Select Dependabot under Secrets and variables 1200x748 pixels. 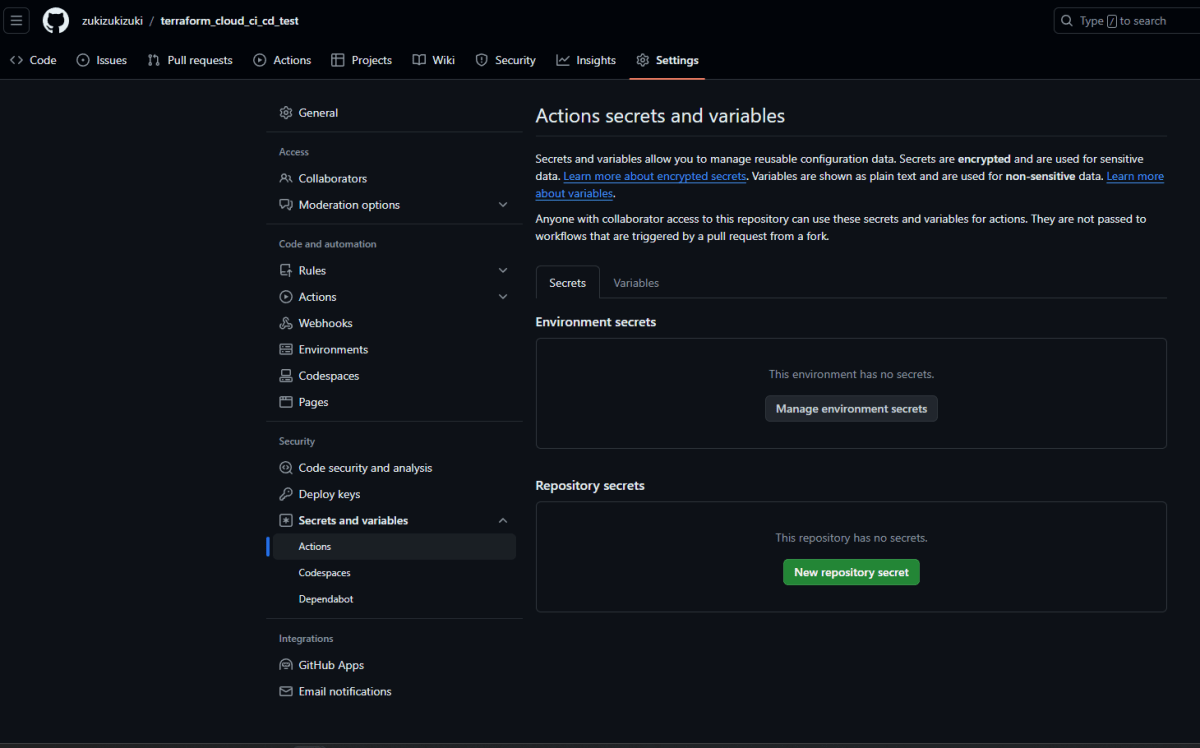point(394,599)
